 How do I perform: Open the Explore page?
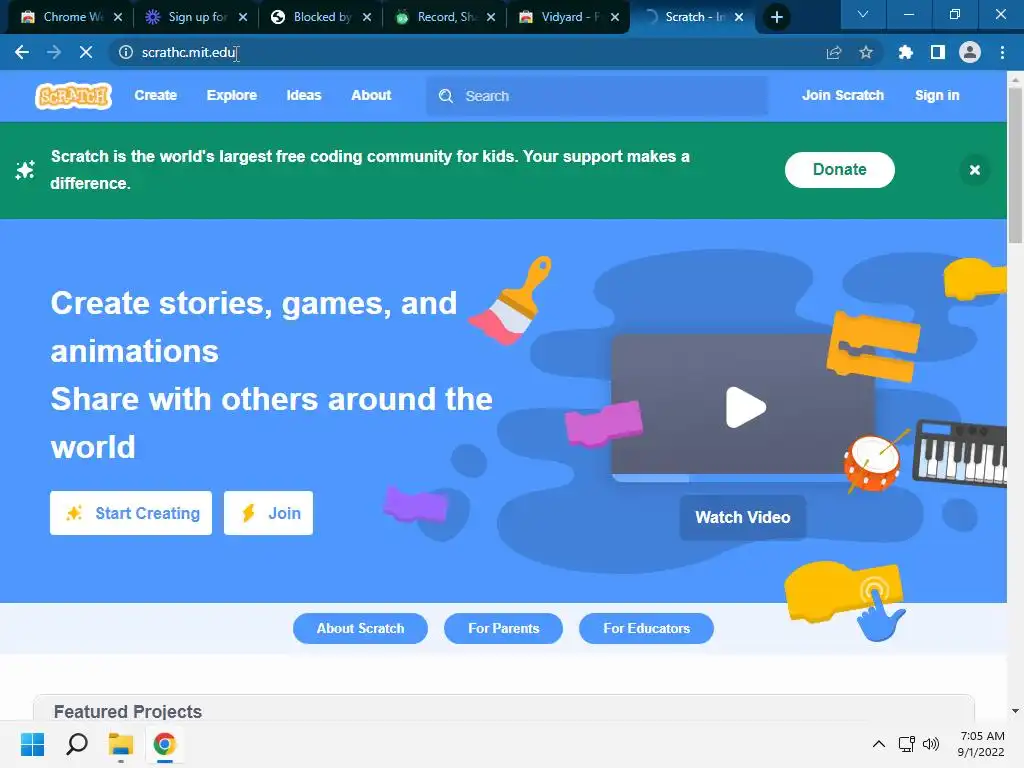(x=231, y=95)
